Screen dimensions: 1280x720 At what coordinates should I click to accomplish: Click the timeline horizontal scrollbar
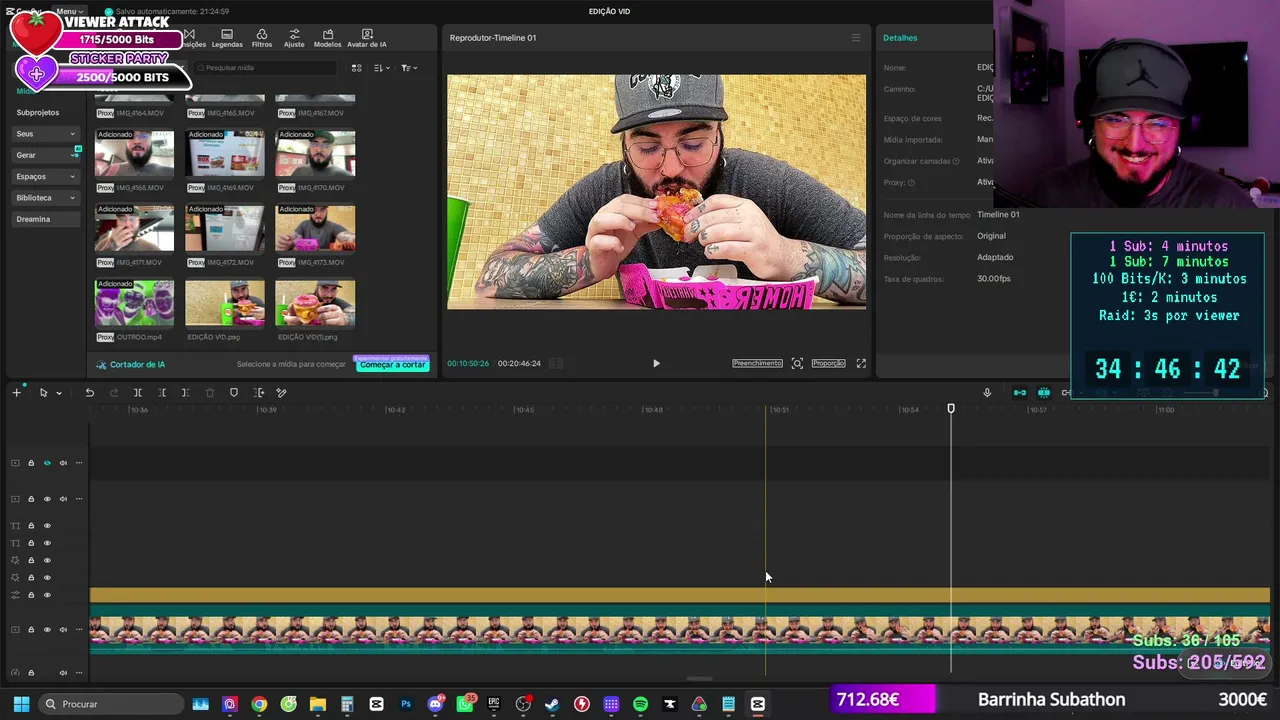click(x=700, y=680)
